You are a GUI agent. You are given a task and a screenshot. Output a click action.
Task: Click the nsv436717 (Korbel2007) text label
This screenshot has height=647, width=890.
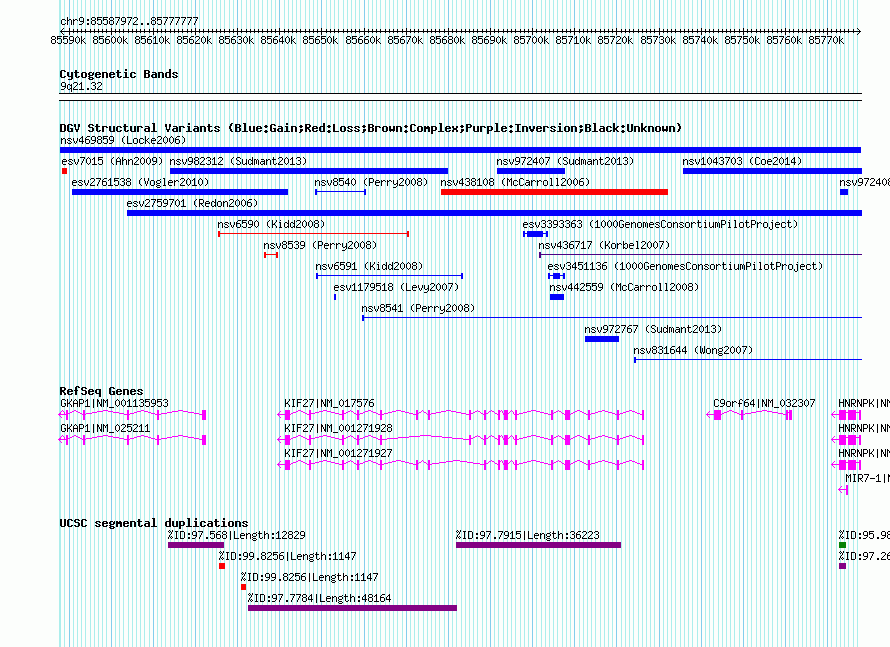tap(604, 245)
